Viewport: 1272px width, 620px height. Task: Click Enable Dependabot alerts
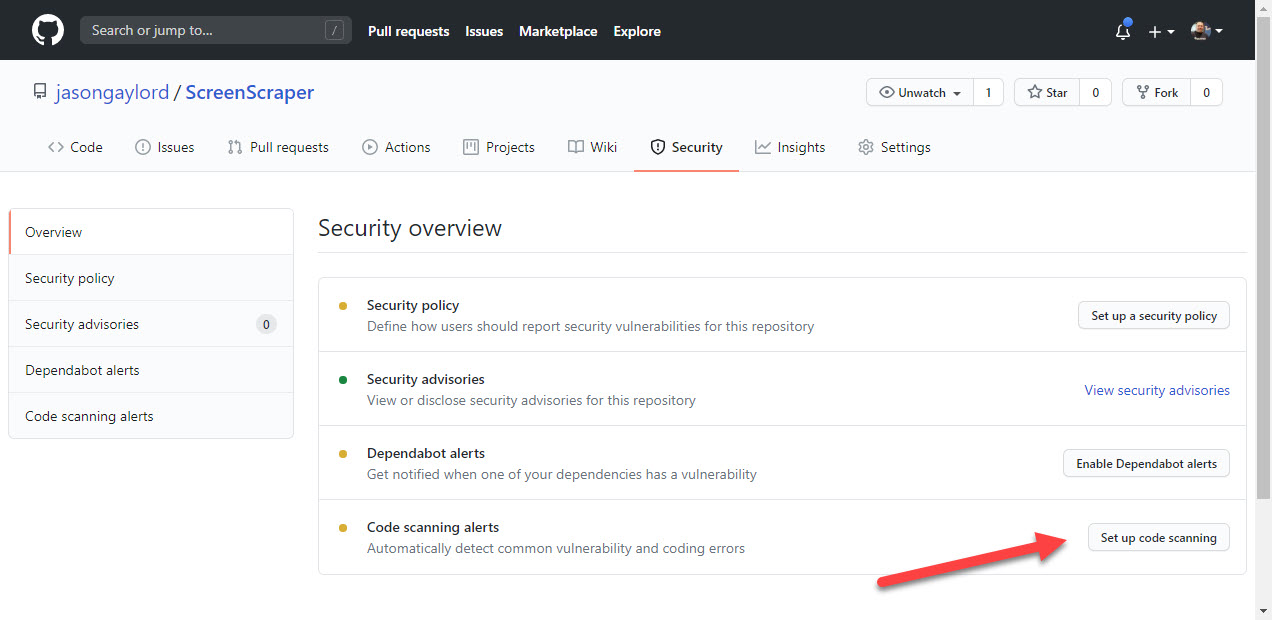[x=1146, y=463]
